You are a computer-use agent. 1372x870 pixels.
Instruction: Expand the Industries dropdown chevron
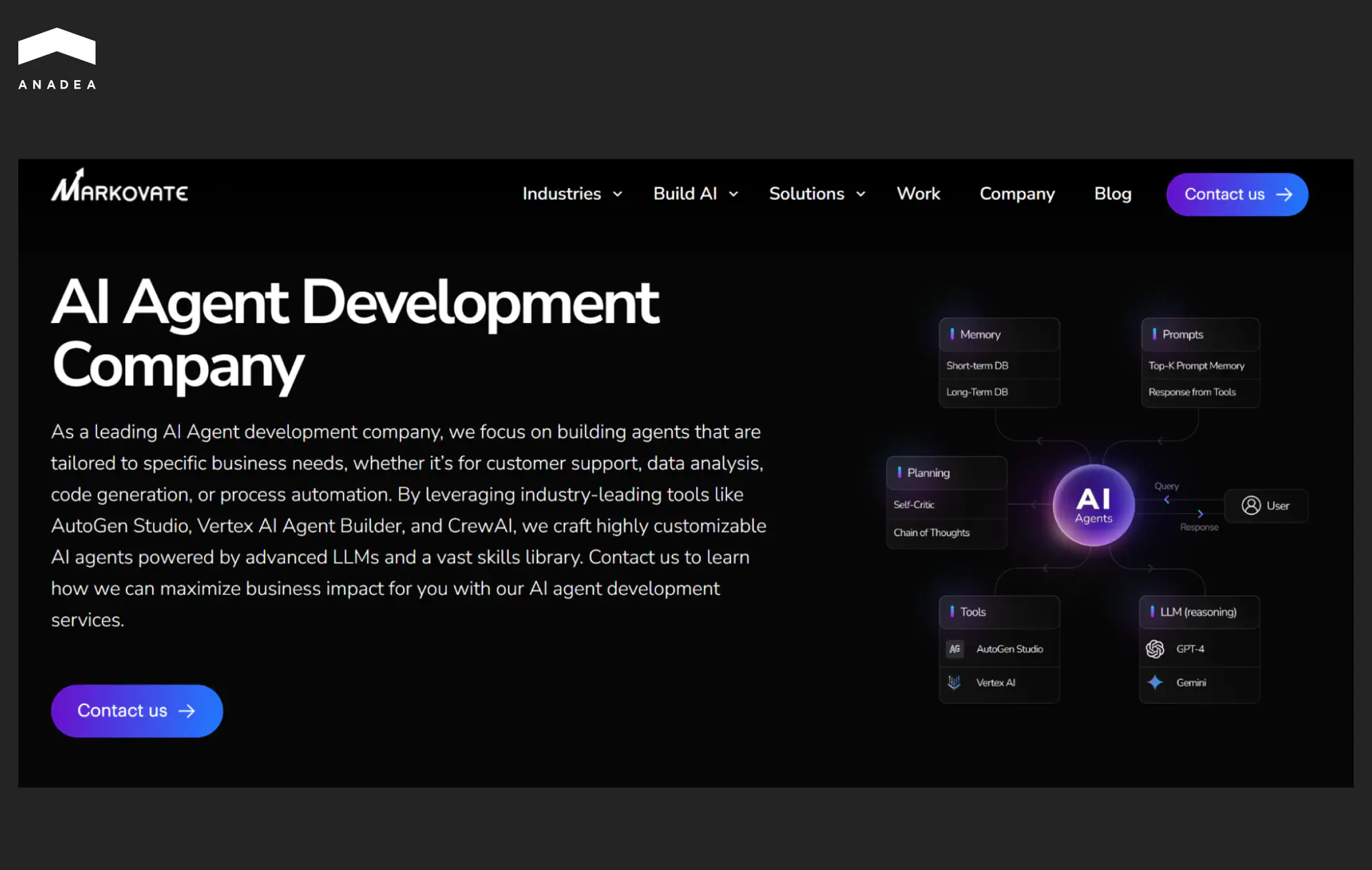coord(618,194)
